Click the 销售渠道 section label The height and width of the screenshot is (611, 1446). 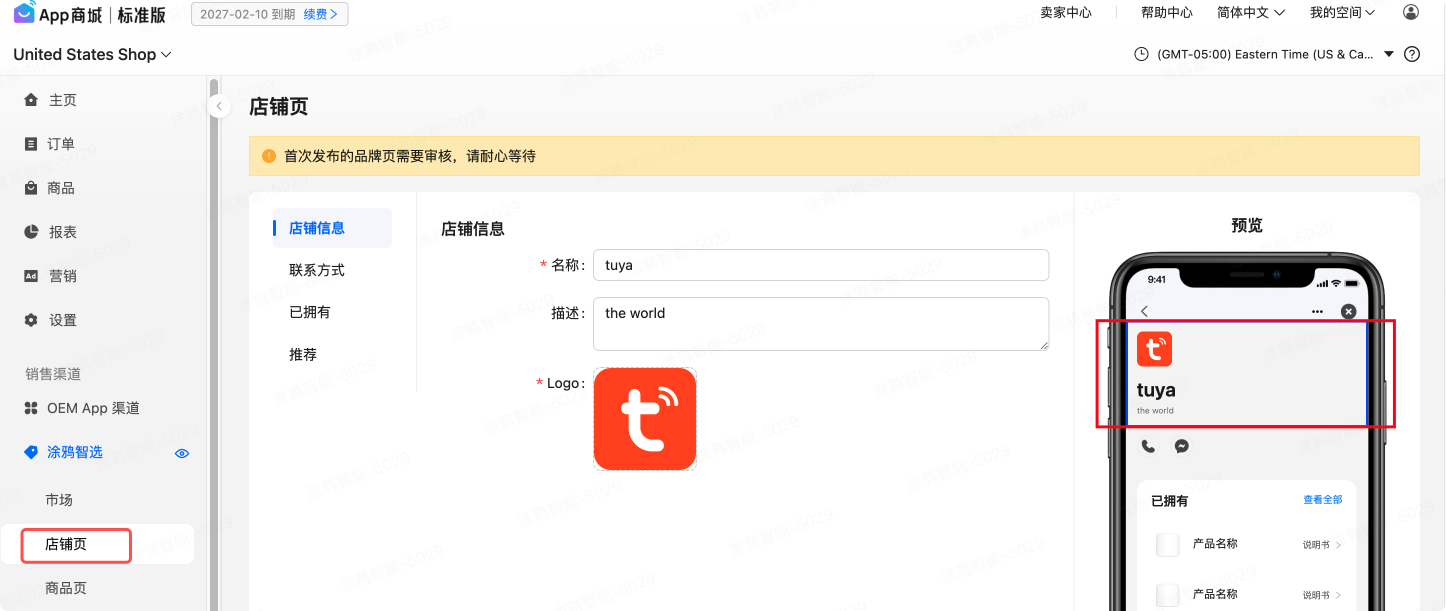53,374
